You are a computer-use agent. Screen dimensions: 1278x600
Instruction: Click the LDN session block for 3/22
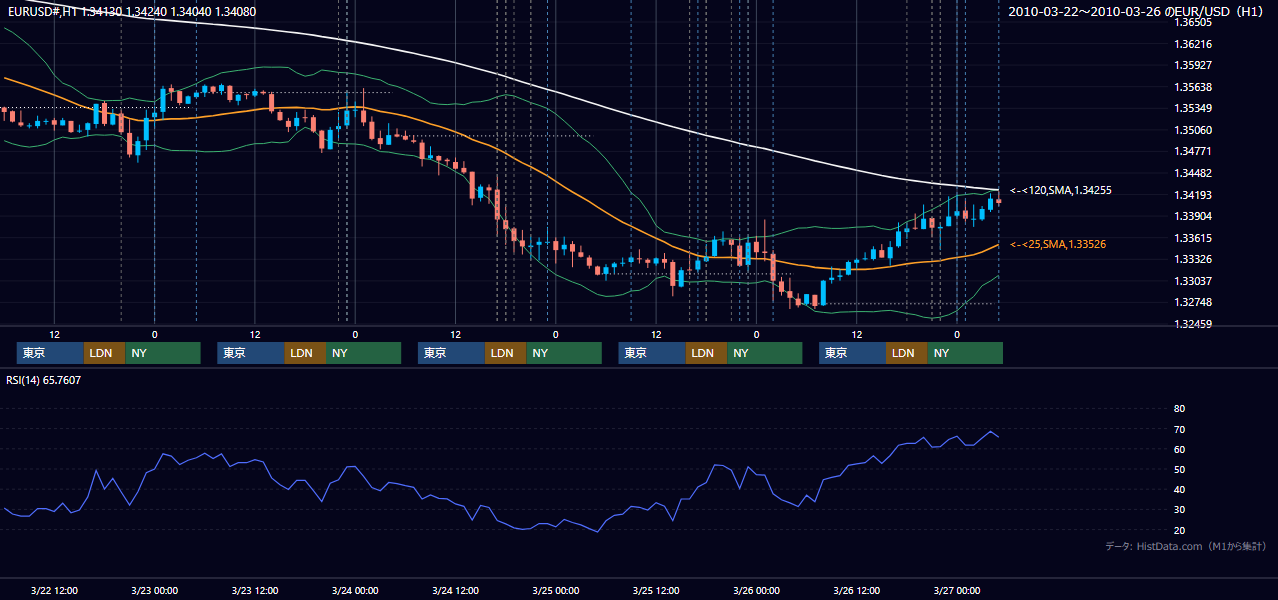[104, 353]
